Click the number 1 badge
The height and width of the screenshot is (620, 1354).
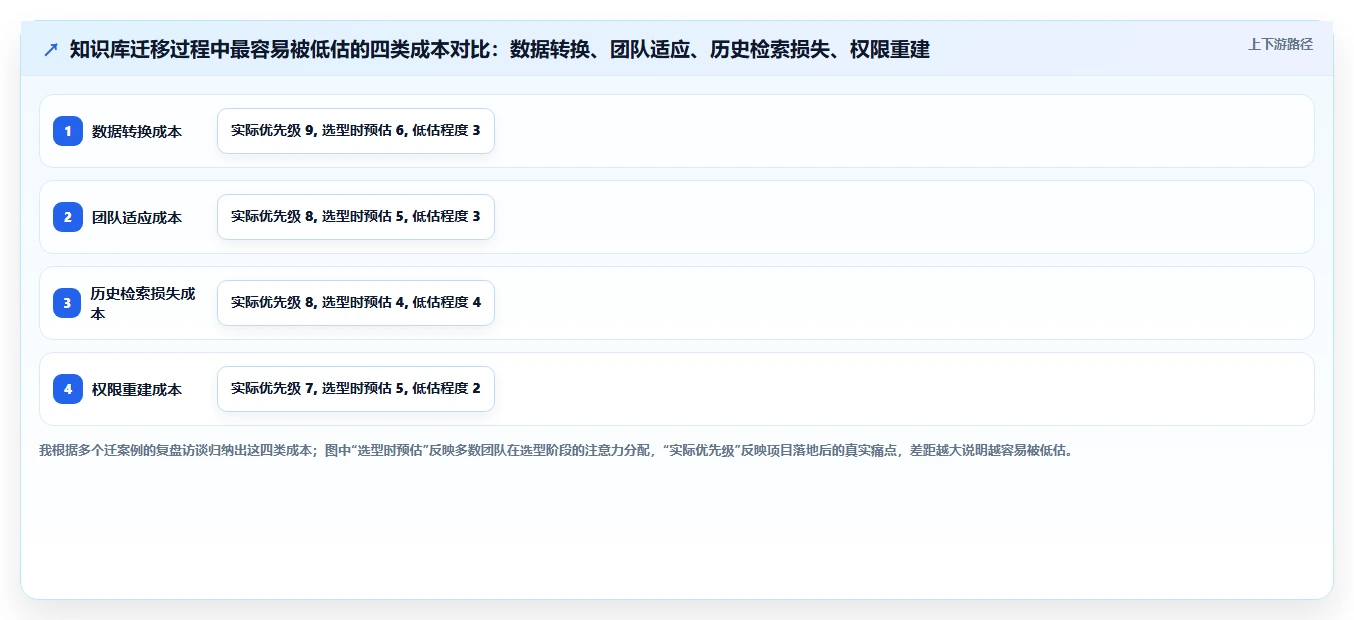tap(68, 131)
